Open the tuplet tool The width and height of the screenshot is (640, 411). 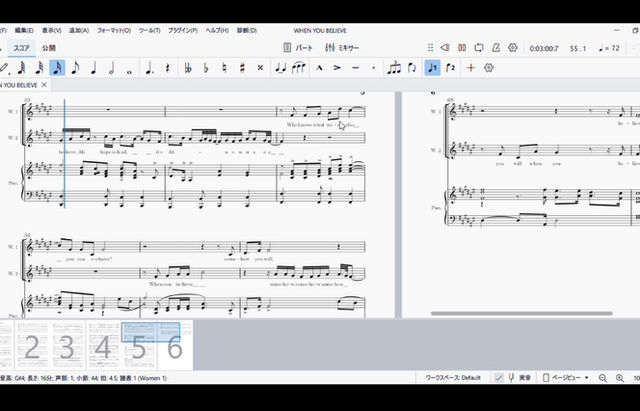tap(394, 68)
